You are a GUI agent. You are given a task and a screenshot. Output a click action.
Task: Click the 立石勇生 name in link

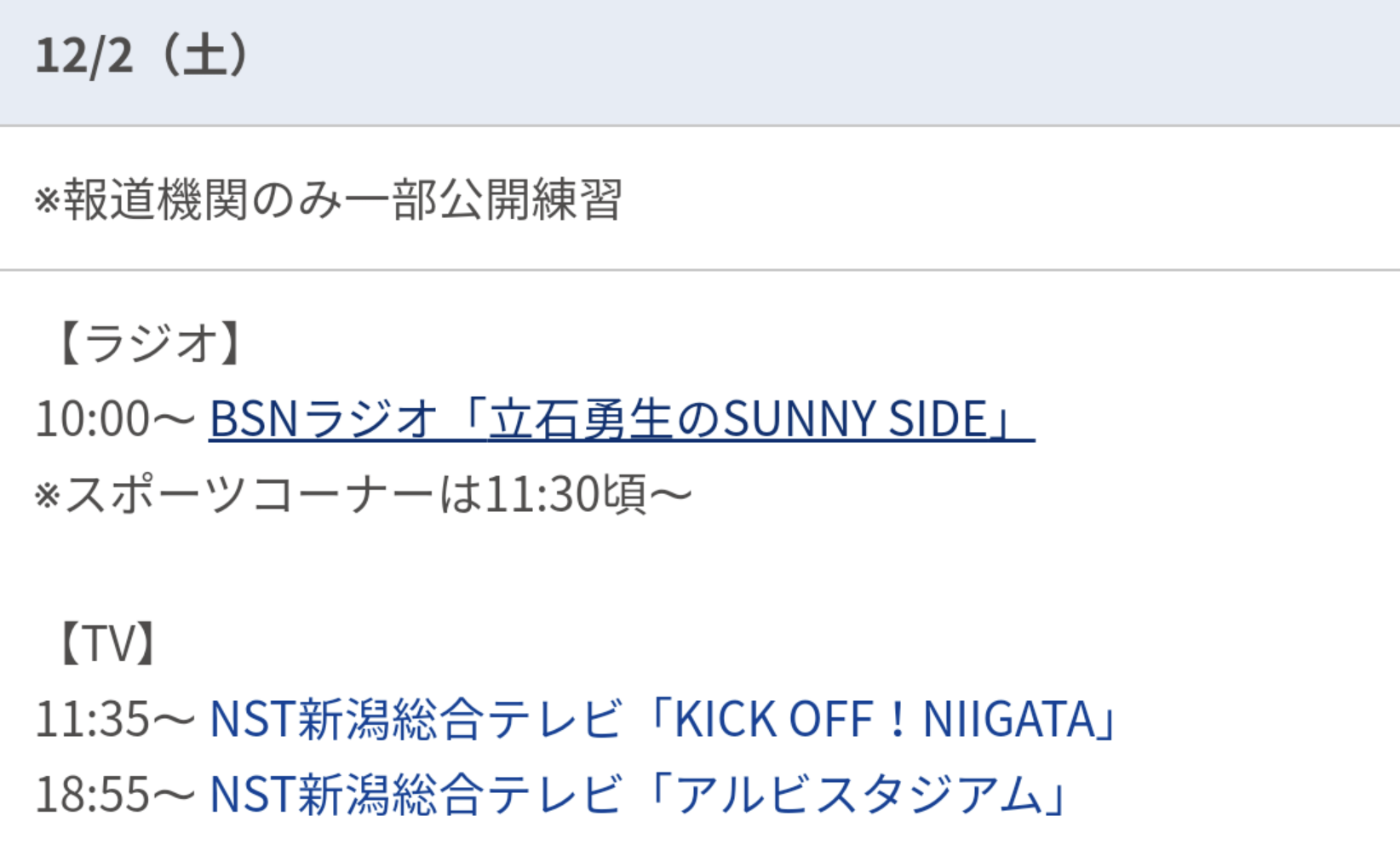pyautogui.click(x=582, y=419)
